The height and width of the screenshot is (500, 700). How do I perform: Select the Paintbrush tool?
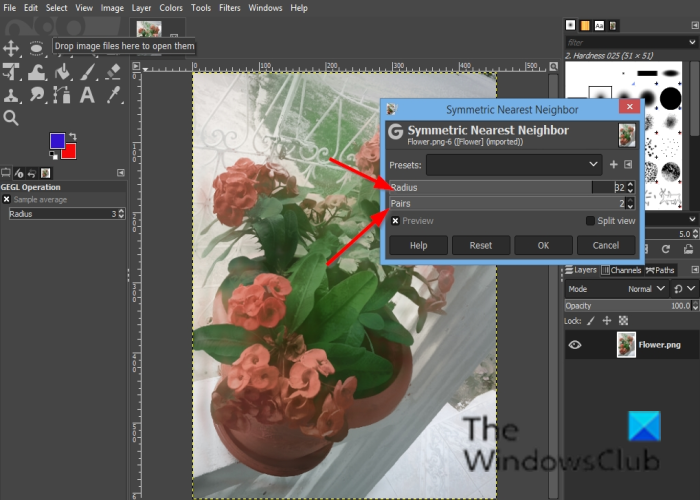tap(87, 71)
